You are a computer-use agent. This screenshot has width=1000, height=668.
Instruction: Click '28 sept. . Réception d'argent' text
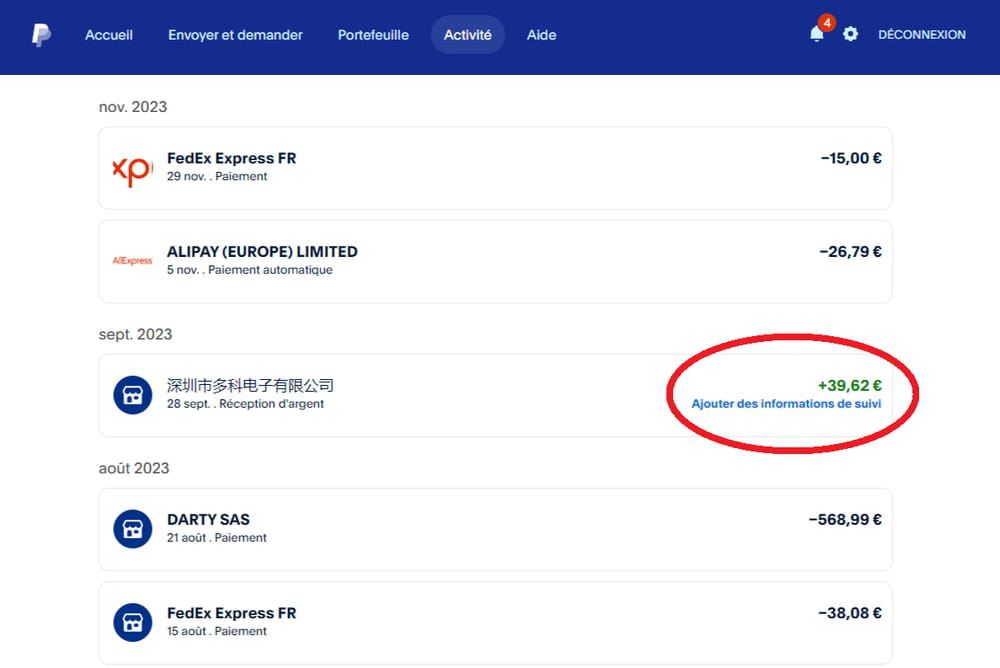(246, 404)
